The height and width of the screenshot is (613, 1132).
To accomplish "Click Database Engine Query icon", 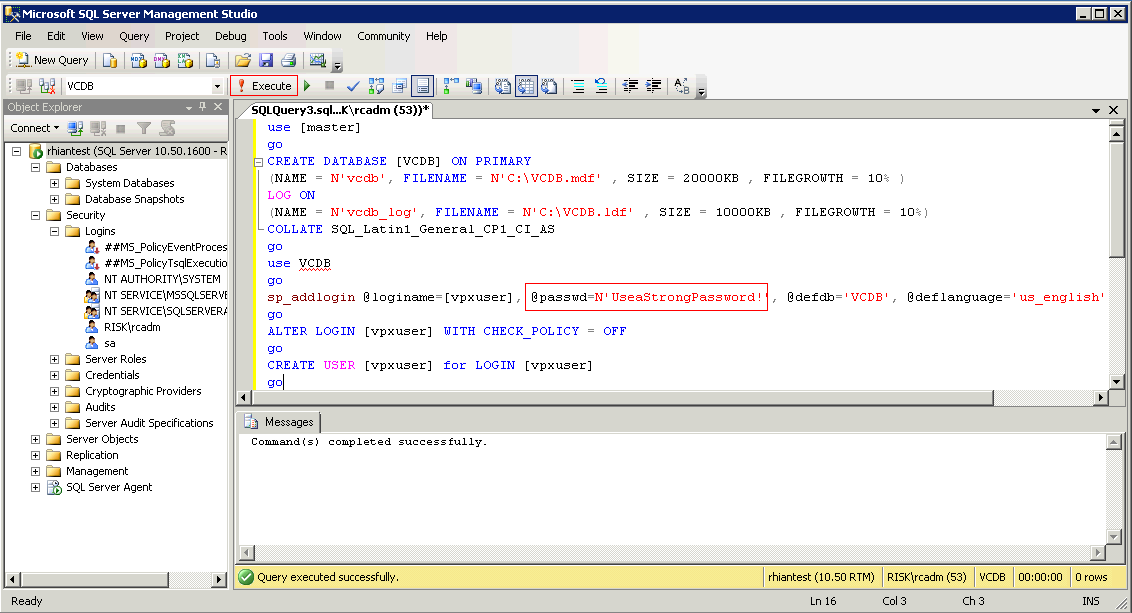I will coord(110,61).
